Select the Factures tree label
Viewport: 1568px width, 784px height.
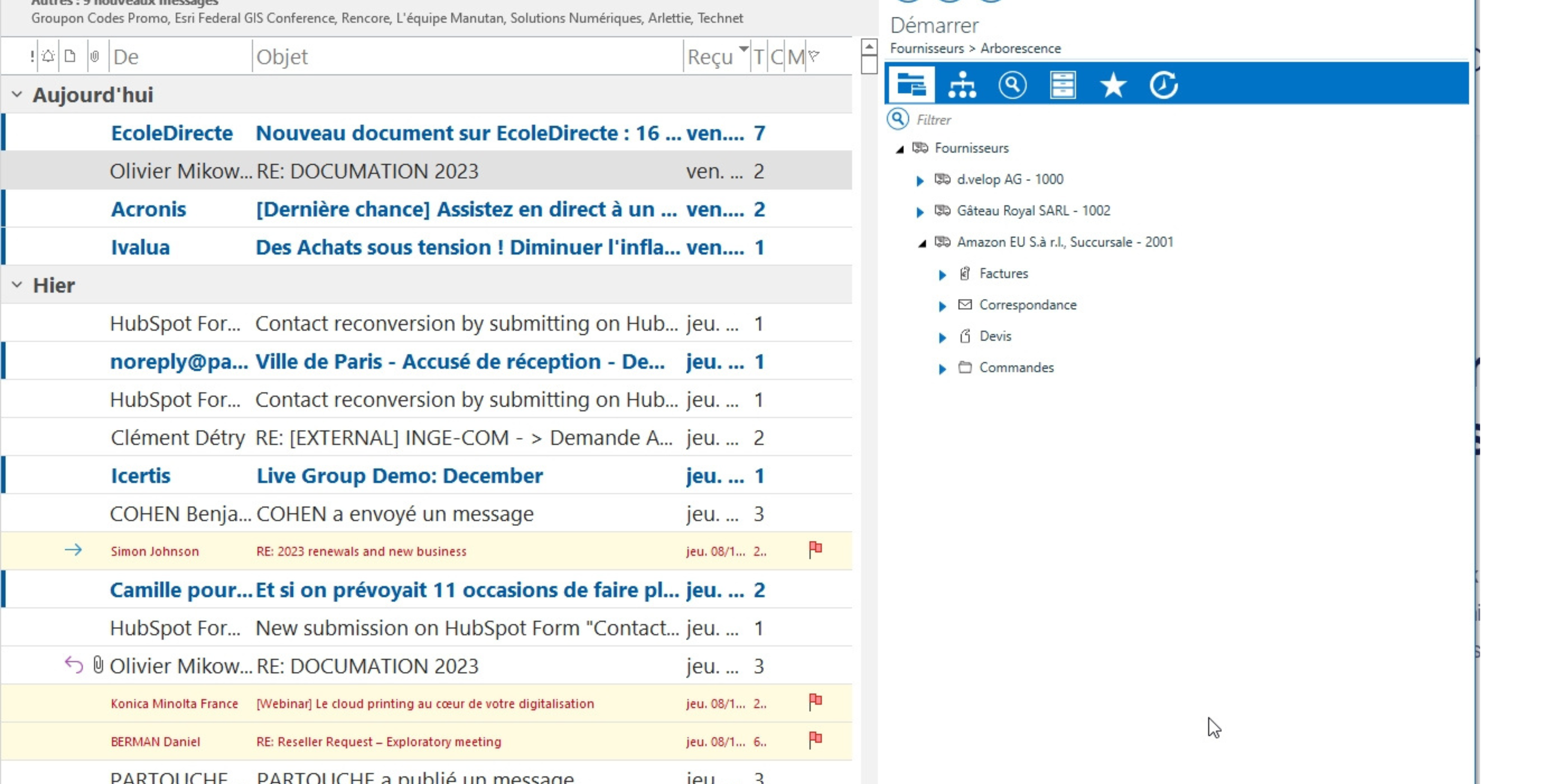[1004, 273]
